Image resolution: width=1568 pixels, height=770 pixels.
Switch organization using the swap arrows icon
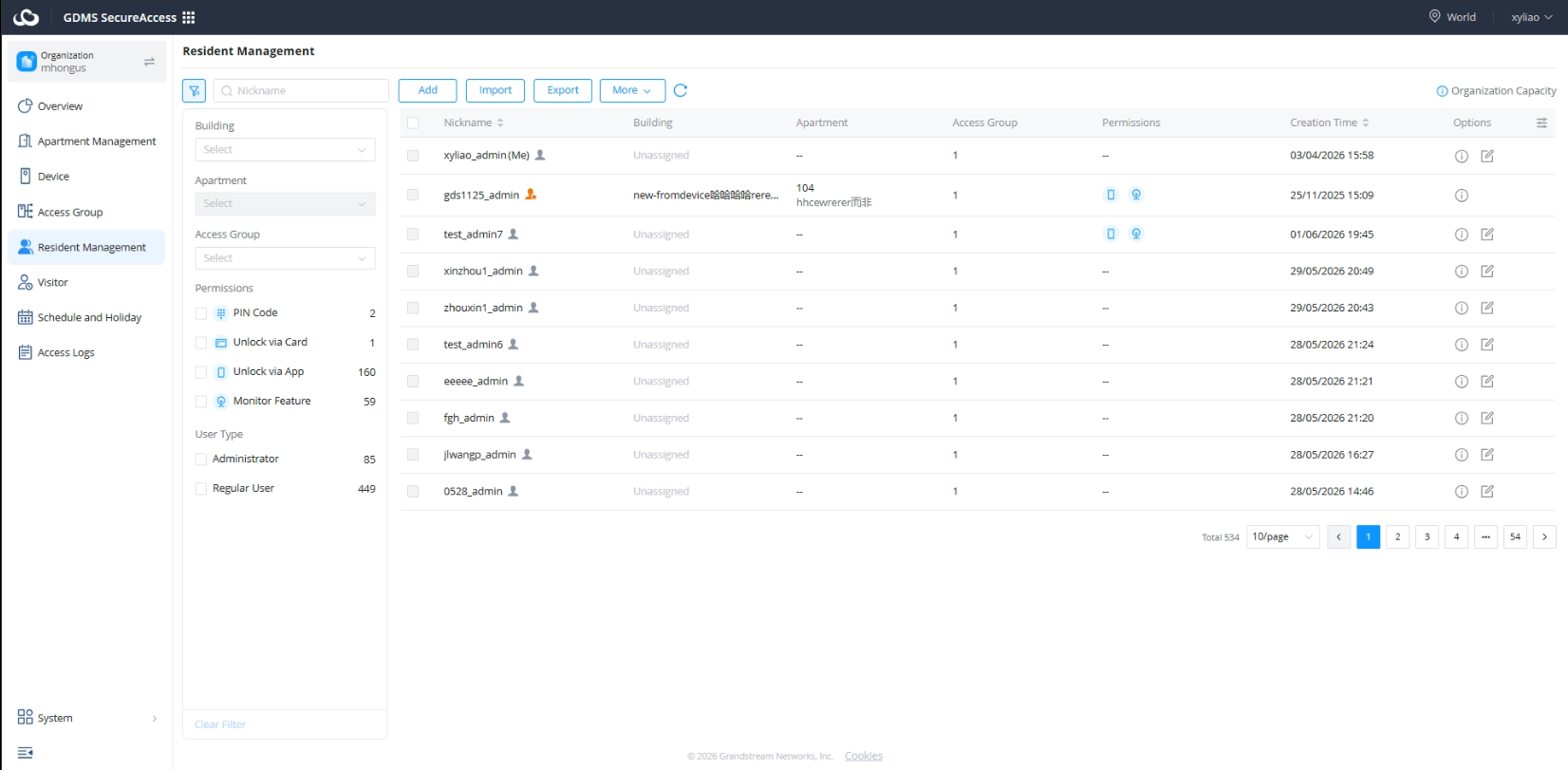click(x=149, y=62)
